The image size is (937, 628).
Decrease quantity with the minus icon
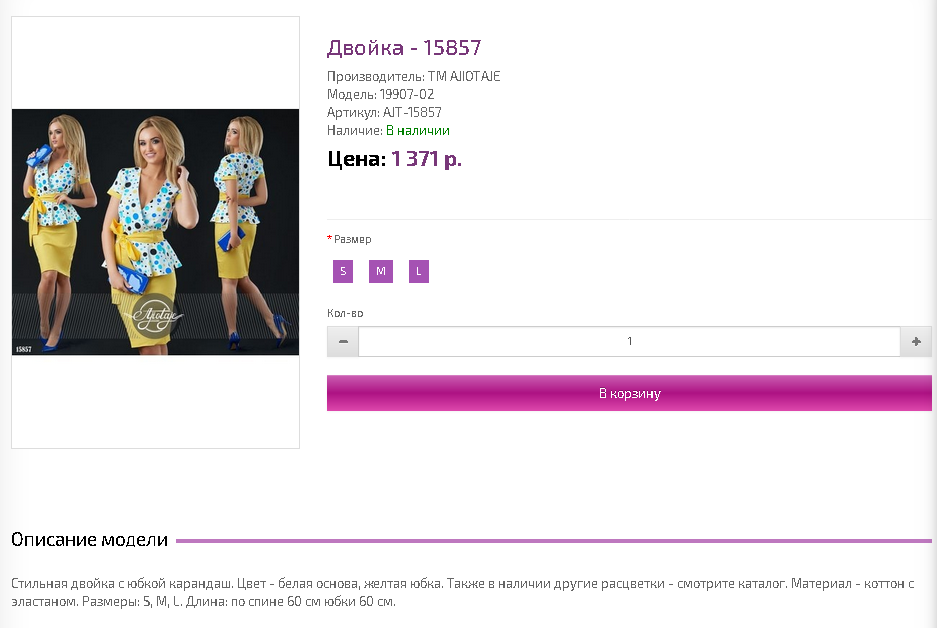343,342
